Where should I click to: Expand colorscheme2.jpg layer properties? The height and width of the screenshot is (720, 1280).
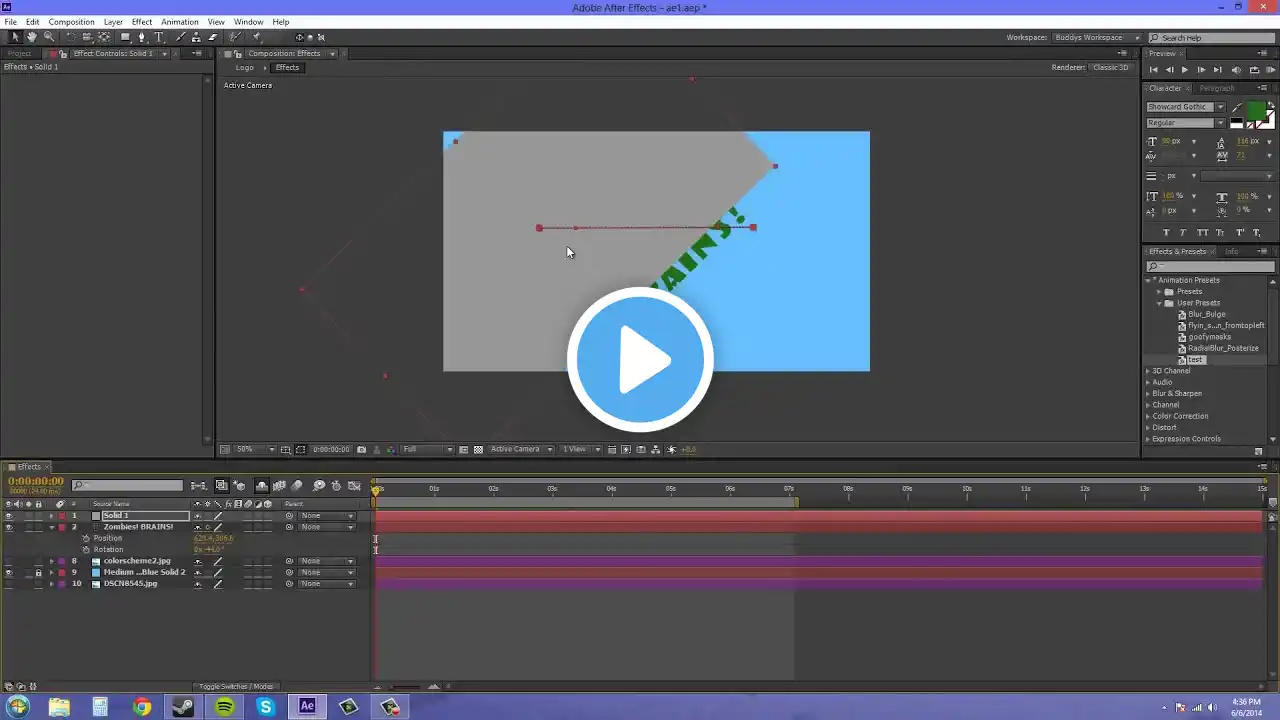(x=52, y=561)
